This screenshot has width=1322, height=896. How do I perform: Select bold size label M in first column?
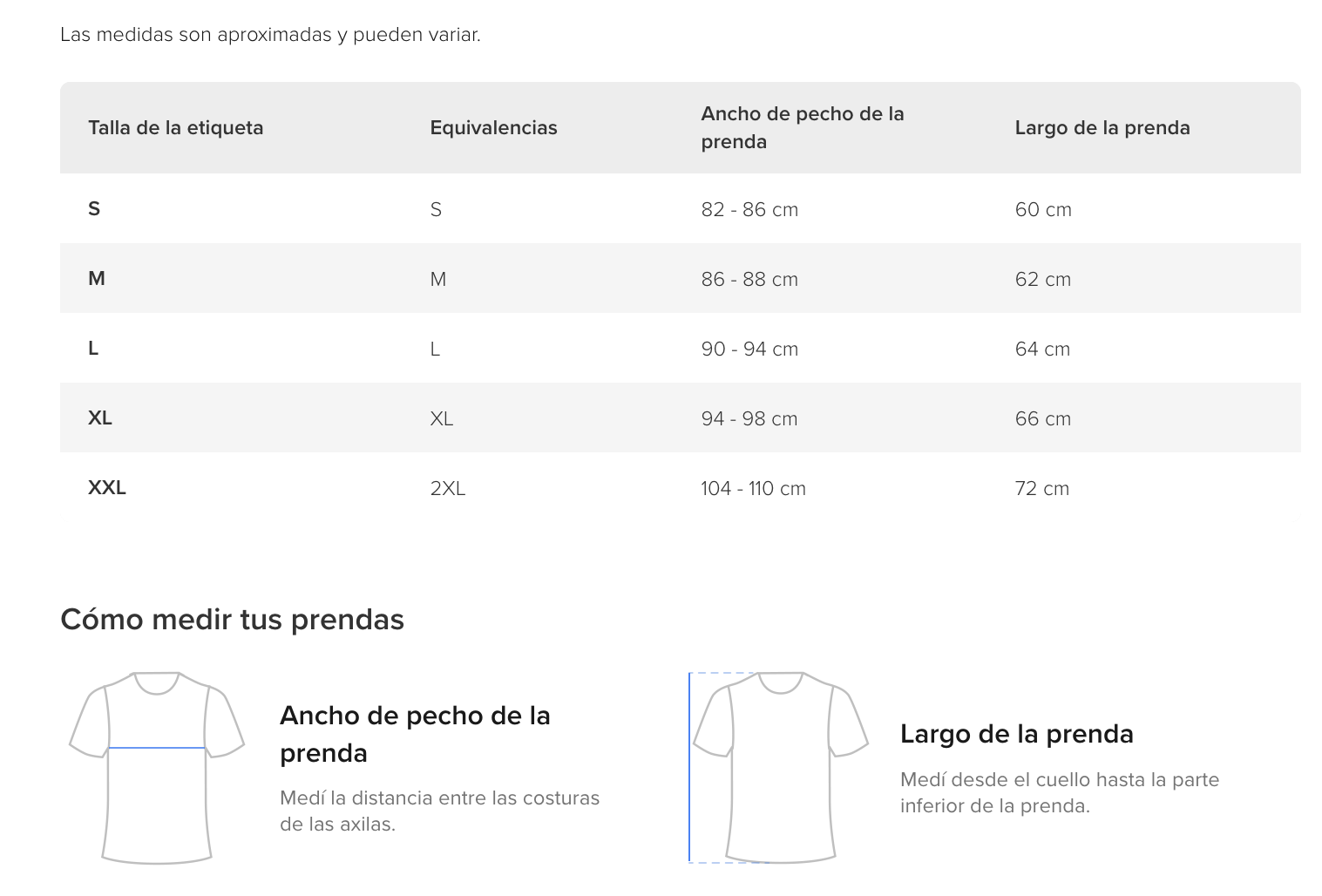coord(97,279)
